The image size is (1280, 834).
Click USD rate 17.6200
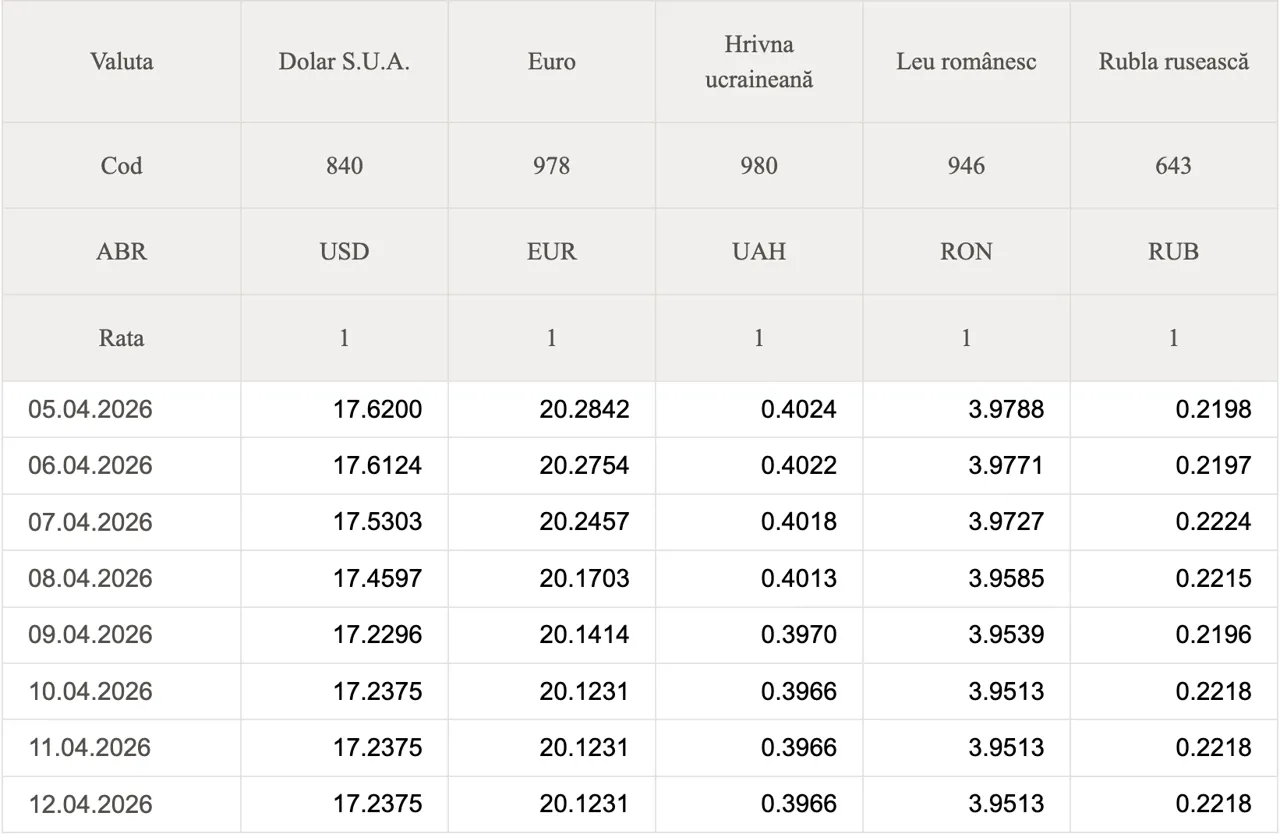(x=377, y=409)
